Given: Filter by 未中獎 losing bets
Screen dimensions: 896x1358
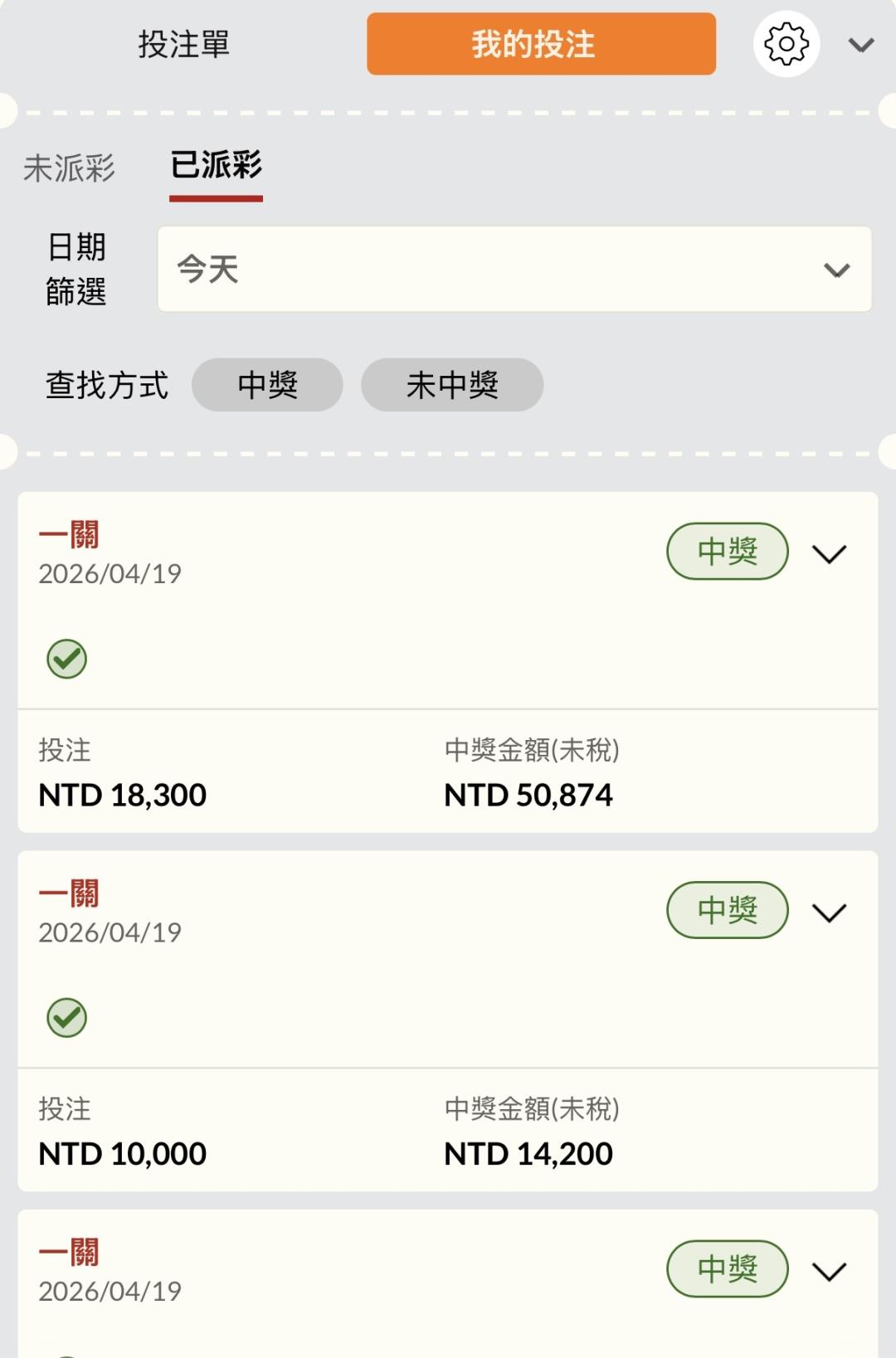Looking at the screenshot, I should 452,385.
